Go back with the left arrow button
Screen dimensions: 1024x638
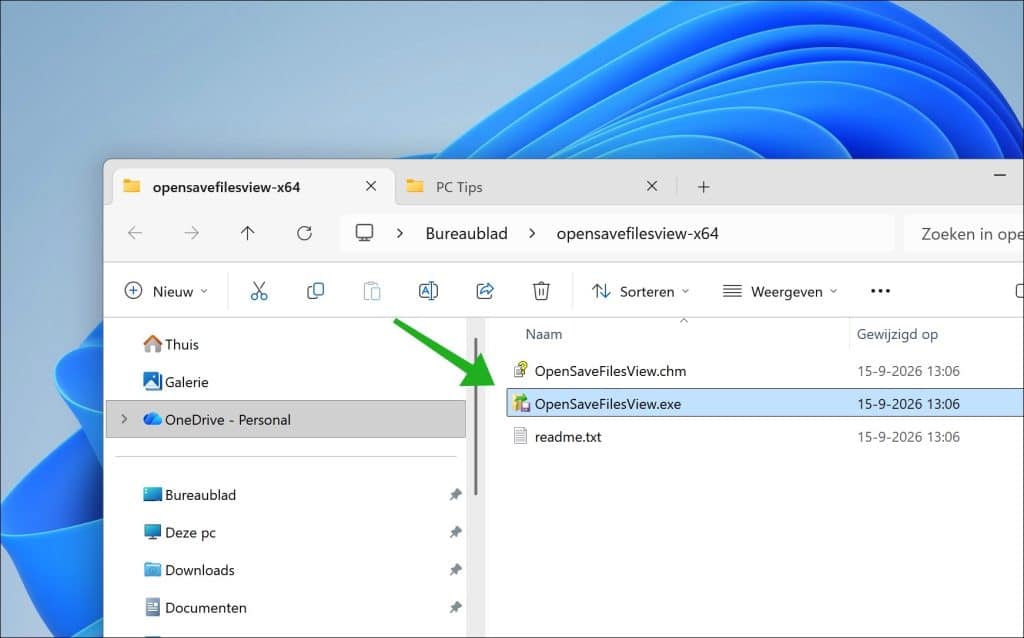point(135,233)
